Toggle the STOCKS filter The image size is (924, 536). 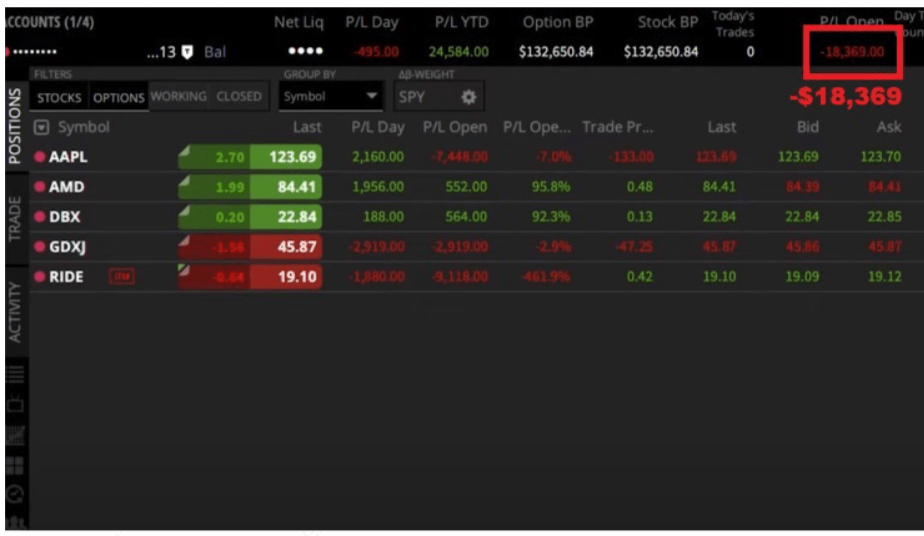click(59, 98)
